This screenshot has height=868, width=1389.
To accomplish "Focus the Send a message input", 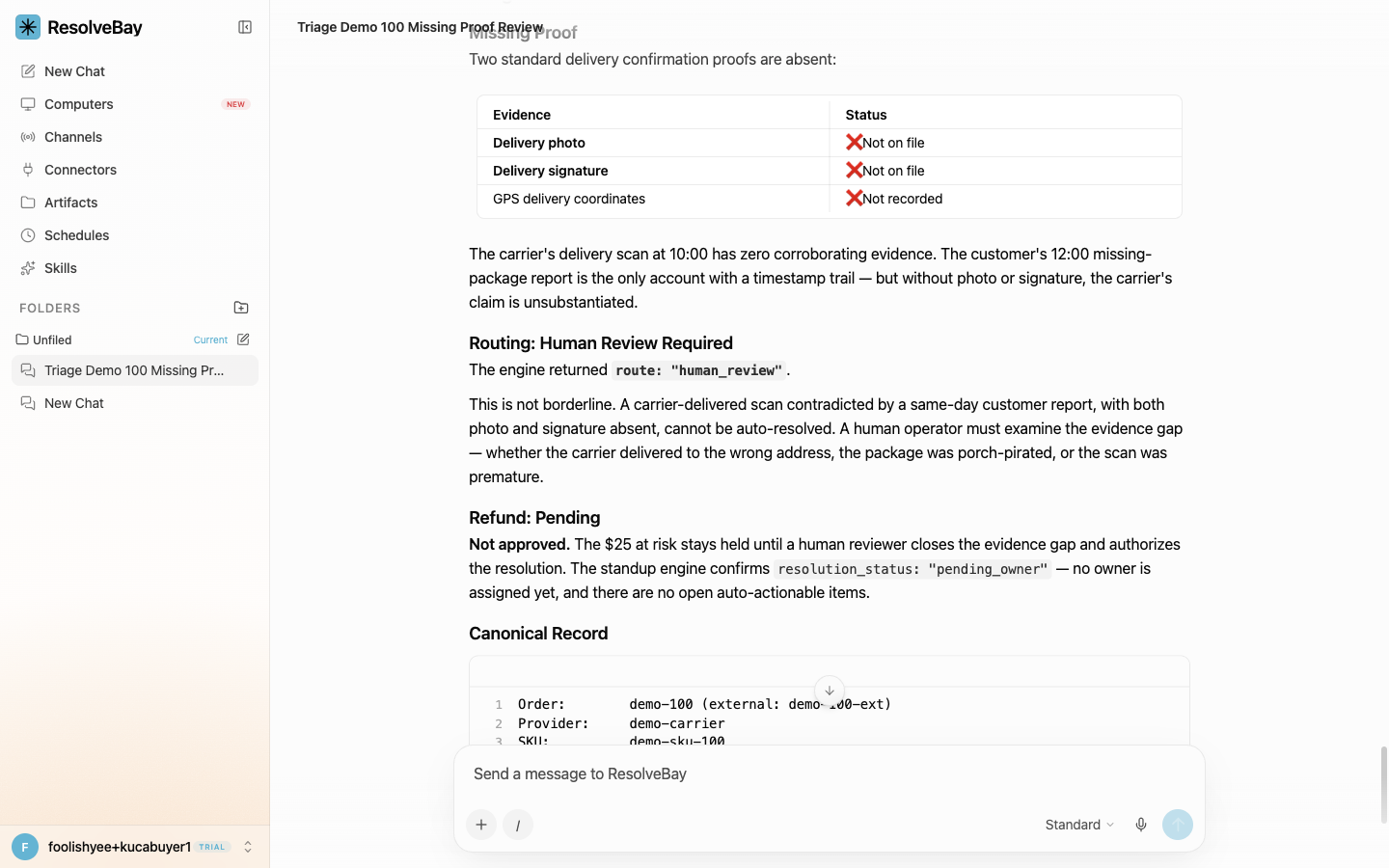I will tap(830, 773).
